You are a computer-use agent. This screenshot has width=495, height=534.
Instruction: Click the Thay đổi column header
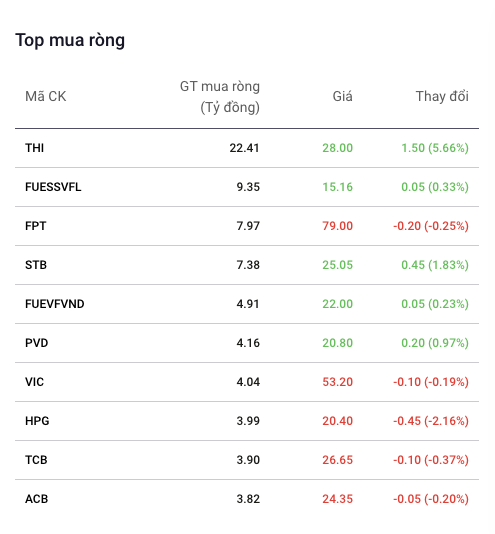[442, 97]
